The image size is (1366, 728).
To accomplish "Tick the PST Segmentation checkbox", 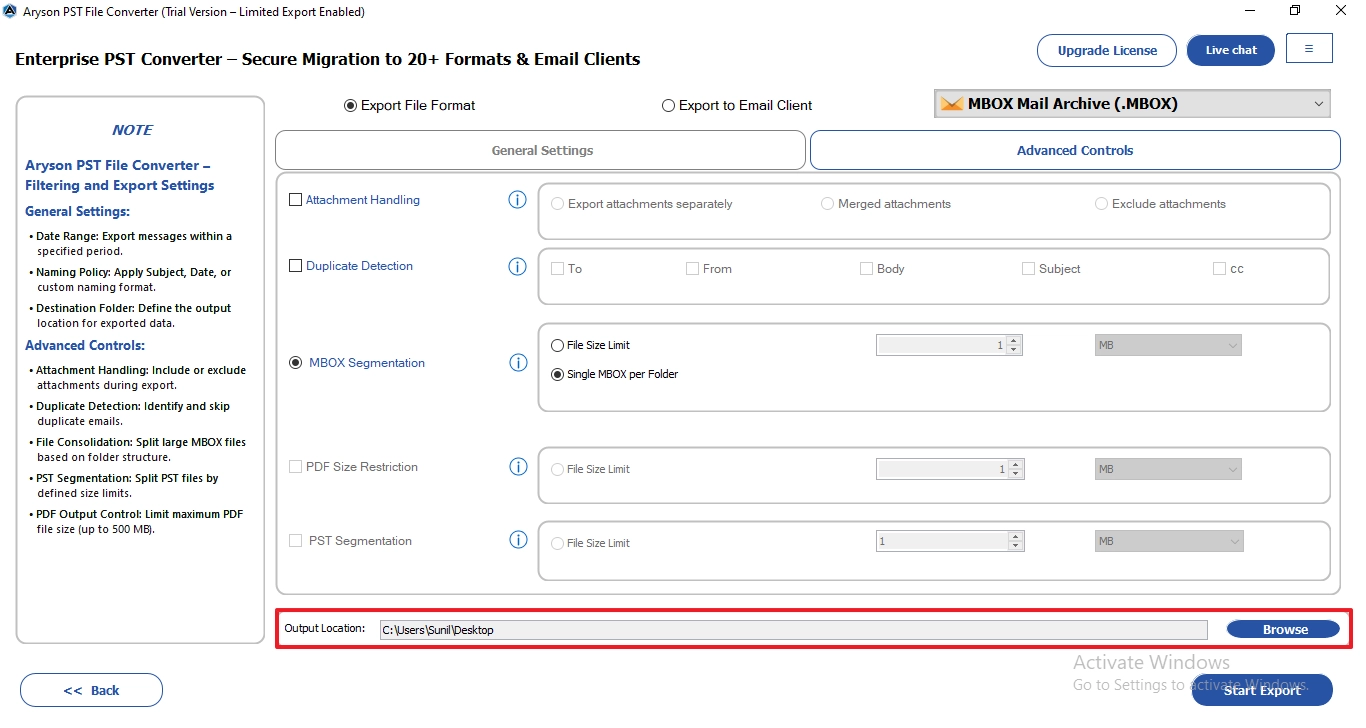I will [295, 541].
